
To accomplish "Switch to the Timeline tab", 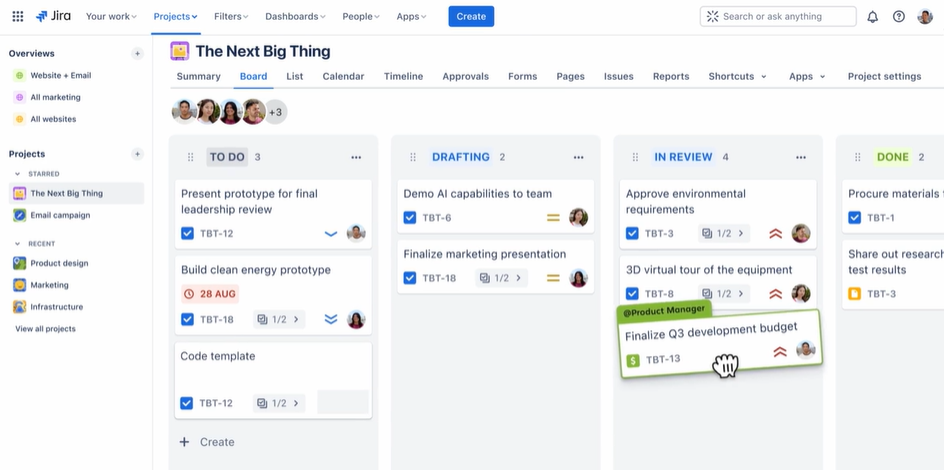I will tap(403, 76).
